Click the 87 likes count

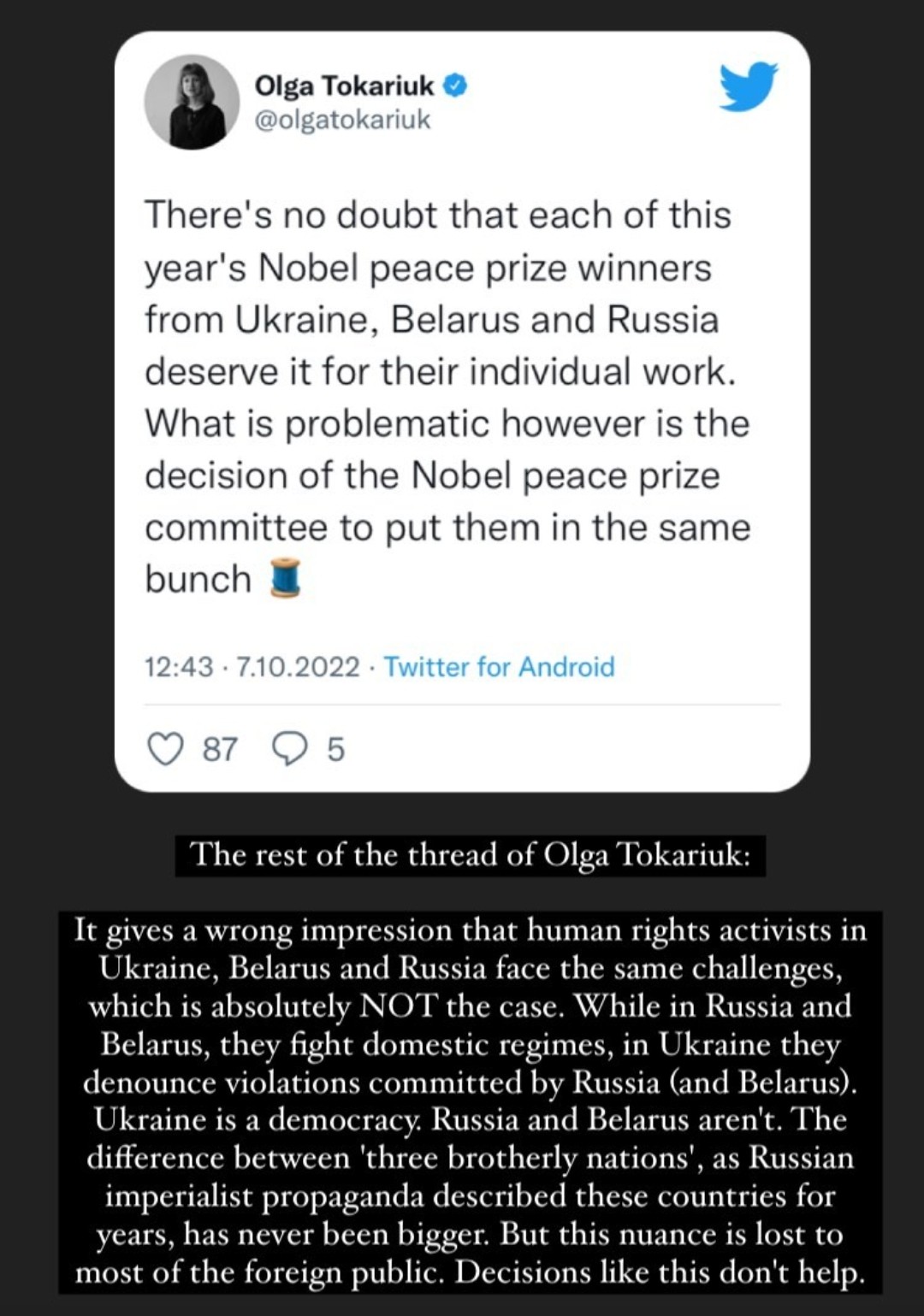[220, 749]
